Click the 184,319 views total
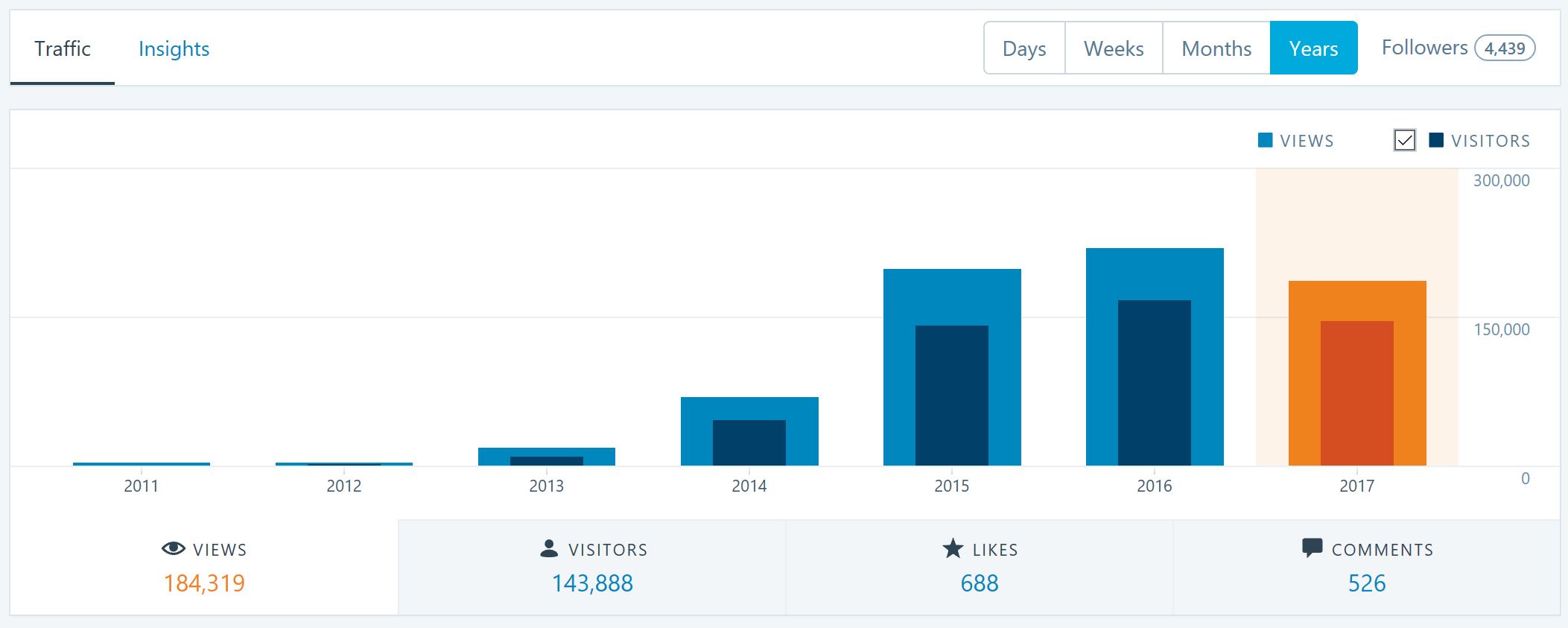This screenshot has height=628, width=1568. tap(204, 583)
